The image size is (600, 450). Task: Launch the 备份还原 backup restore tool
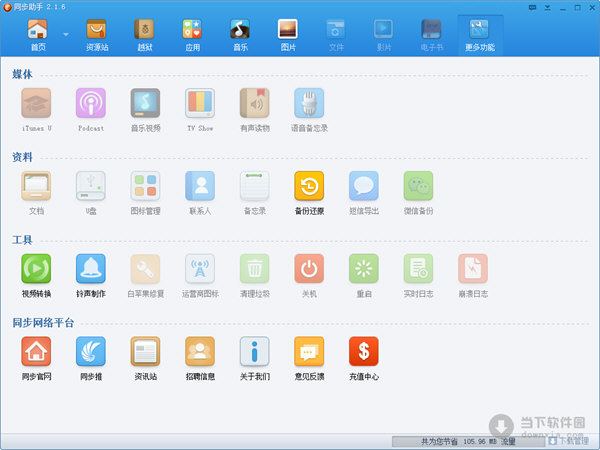pyautogui.click(x=309, y=187)
